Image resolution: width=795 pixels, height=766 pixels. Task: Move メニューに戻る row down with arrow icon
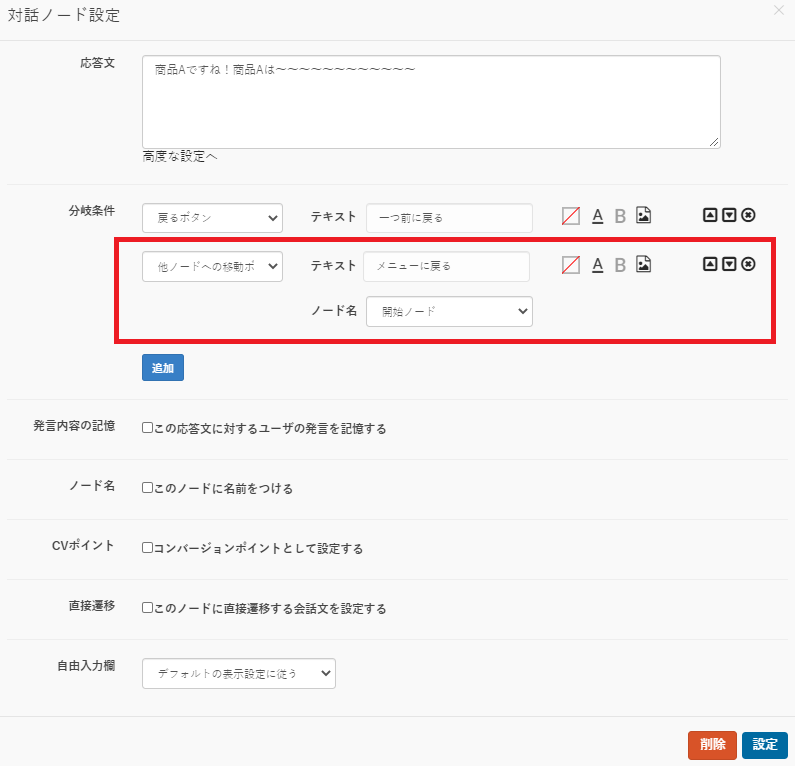tap(729, 264)
